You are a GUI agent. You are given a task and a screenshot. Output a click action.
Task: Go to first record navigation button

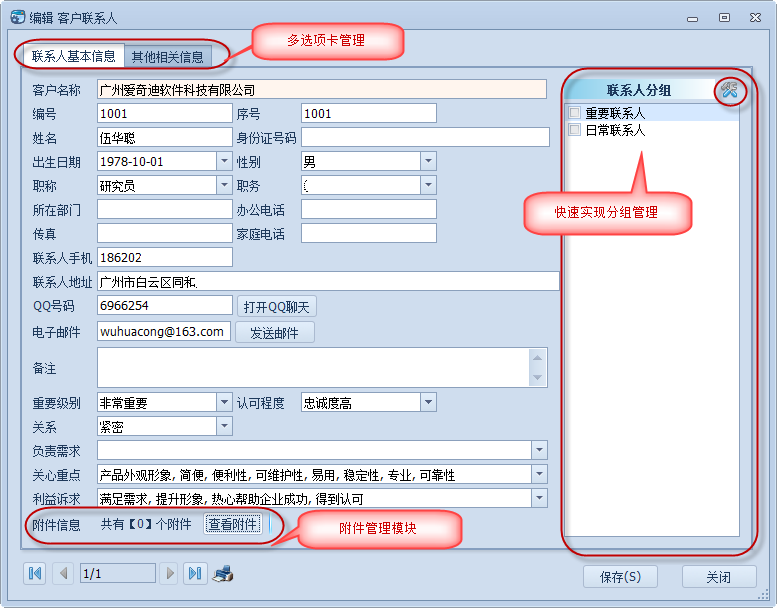tap(35, 574)
